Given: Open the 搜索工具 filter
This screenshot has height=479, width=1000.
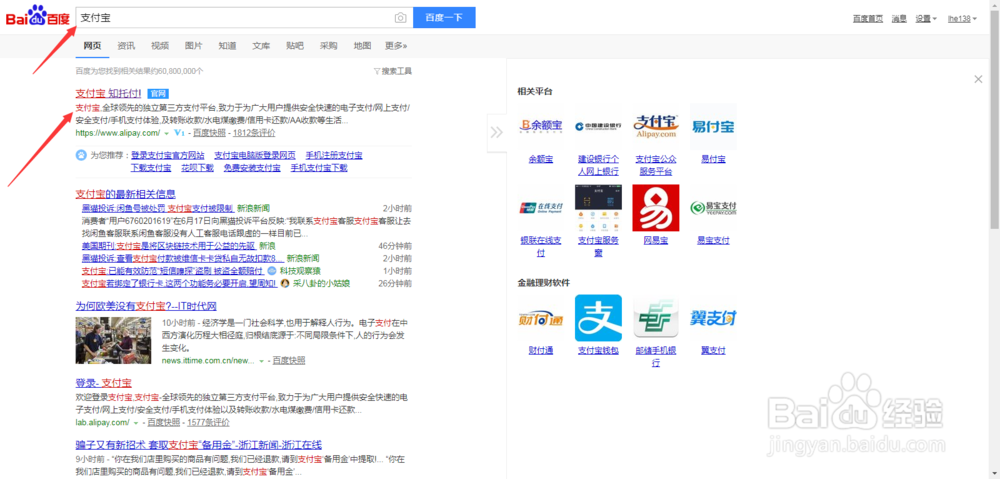Looking at the screenshot, I should click(x=393, y=71).
